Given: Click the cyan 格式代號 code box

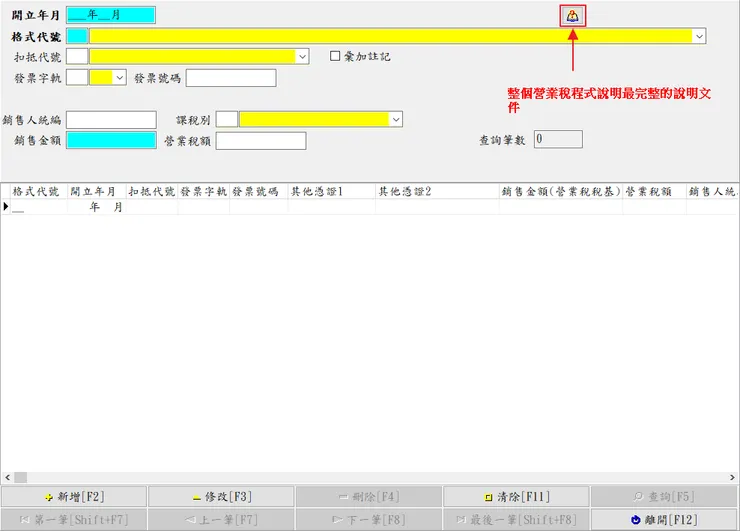Looking at the screenshot, I should click(x=77, y=36).
